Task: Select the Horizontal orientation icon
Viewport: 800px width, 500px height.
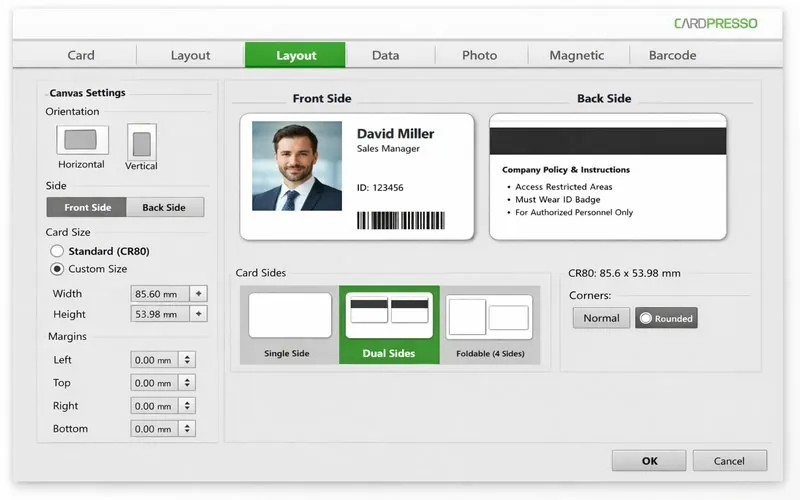Action: pyautogui.click(x=81, y=140)
